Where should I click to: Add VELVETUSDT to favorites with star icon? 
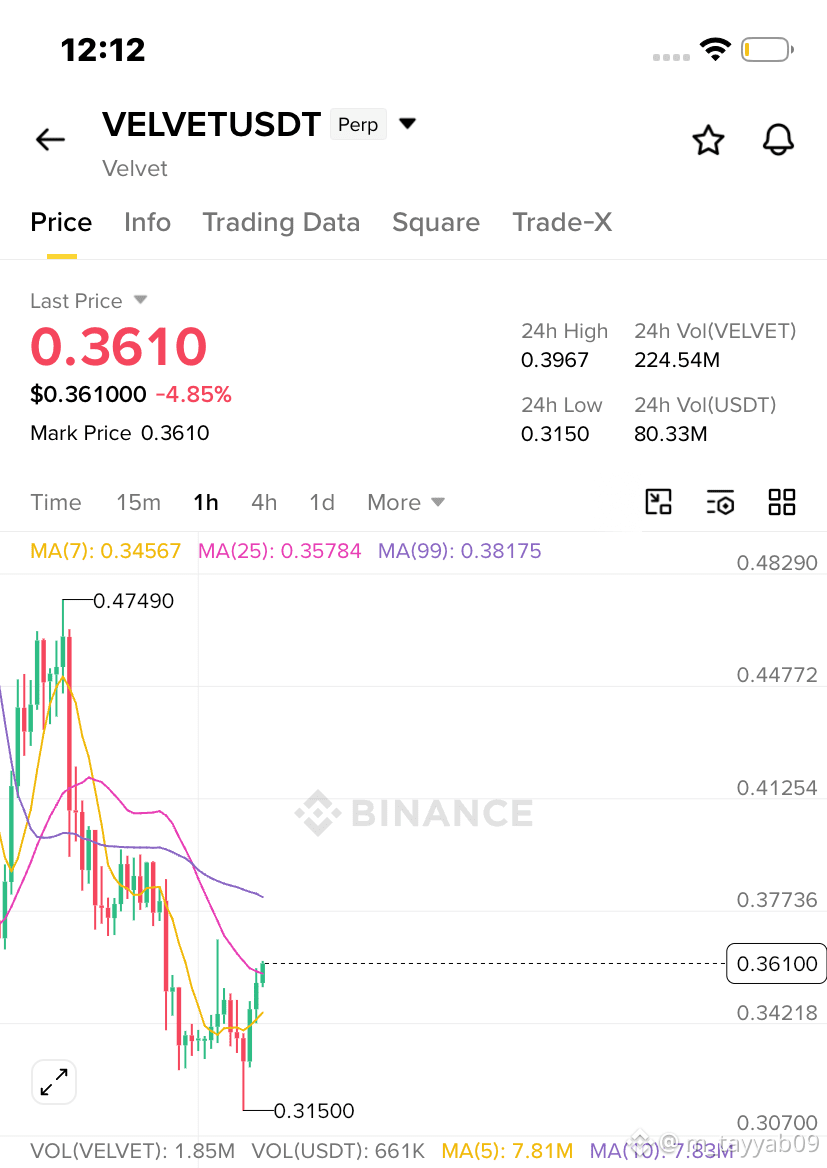point(708,140)
